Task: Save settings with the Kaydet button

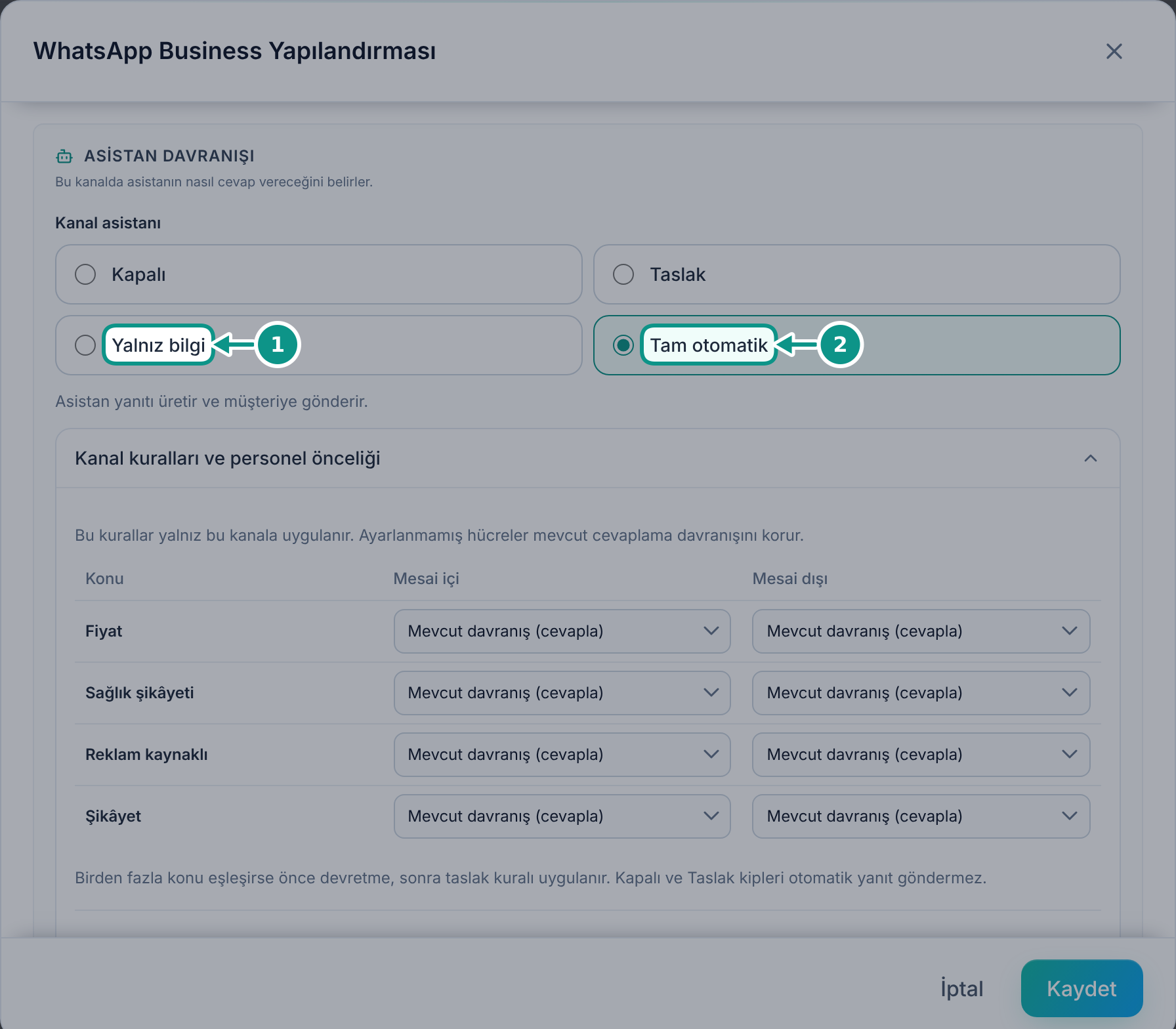Action: click(1081, 988)
